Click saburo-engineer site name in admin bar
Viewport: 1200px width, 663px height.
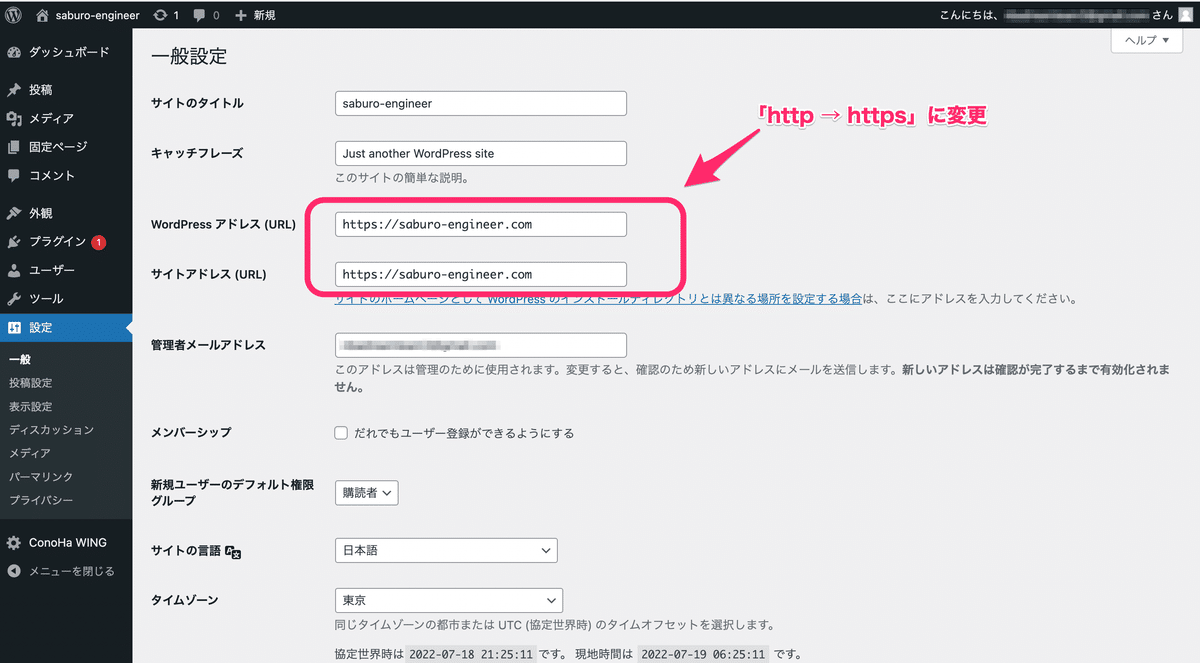point(98,15)
